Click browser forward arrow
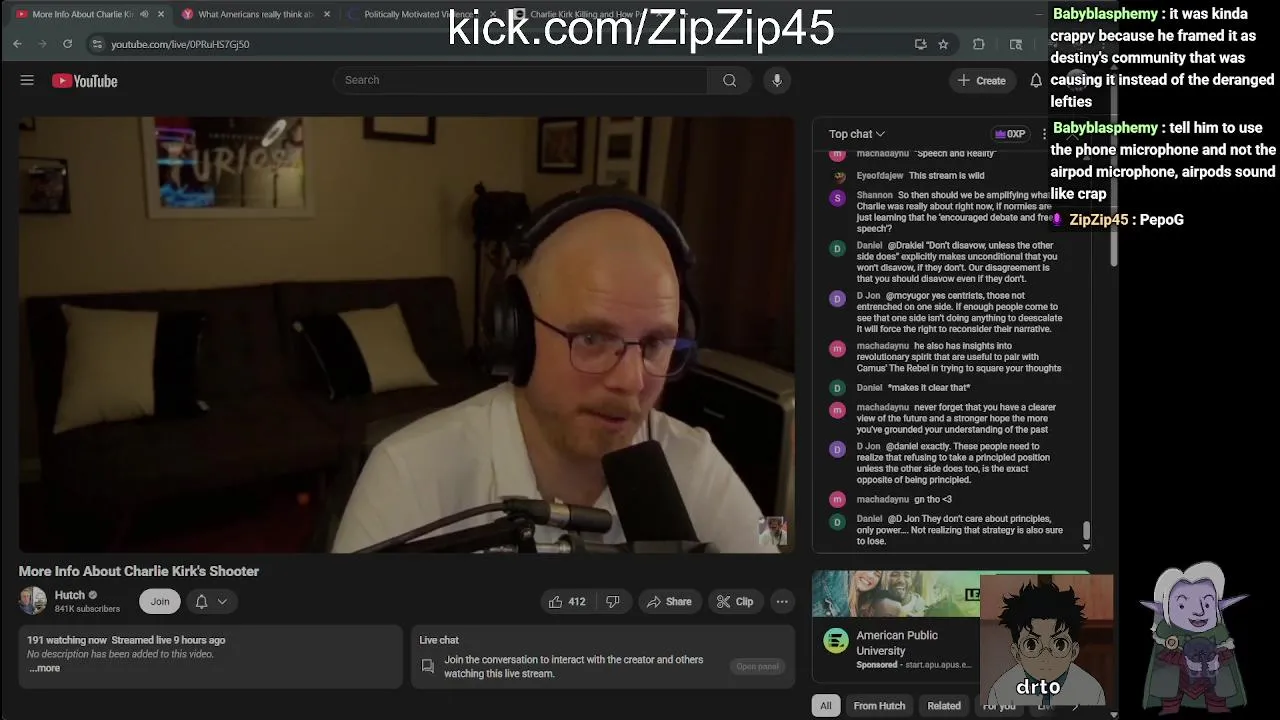 (42, 44)
